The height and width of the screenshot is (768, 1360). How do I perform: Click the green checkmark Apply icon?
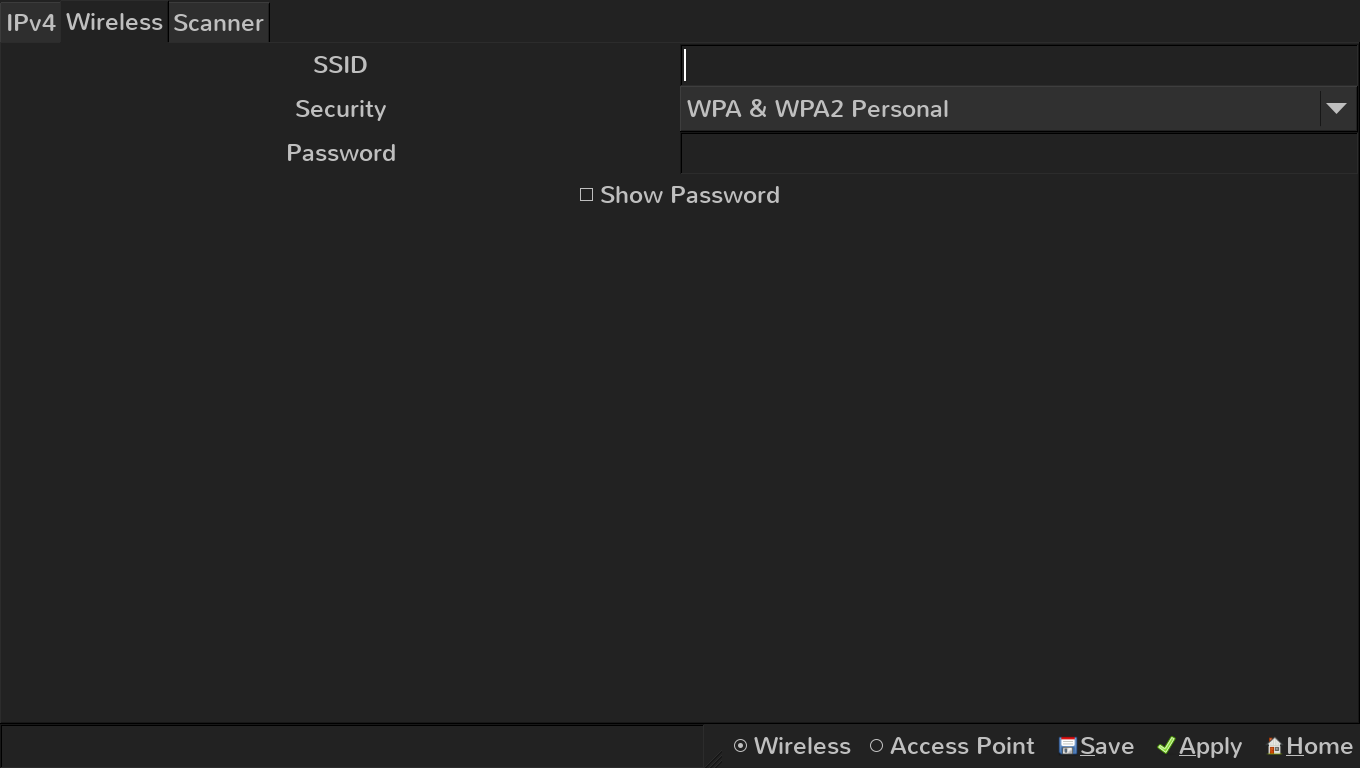pyautogui.click(x=1165, y=746)
